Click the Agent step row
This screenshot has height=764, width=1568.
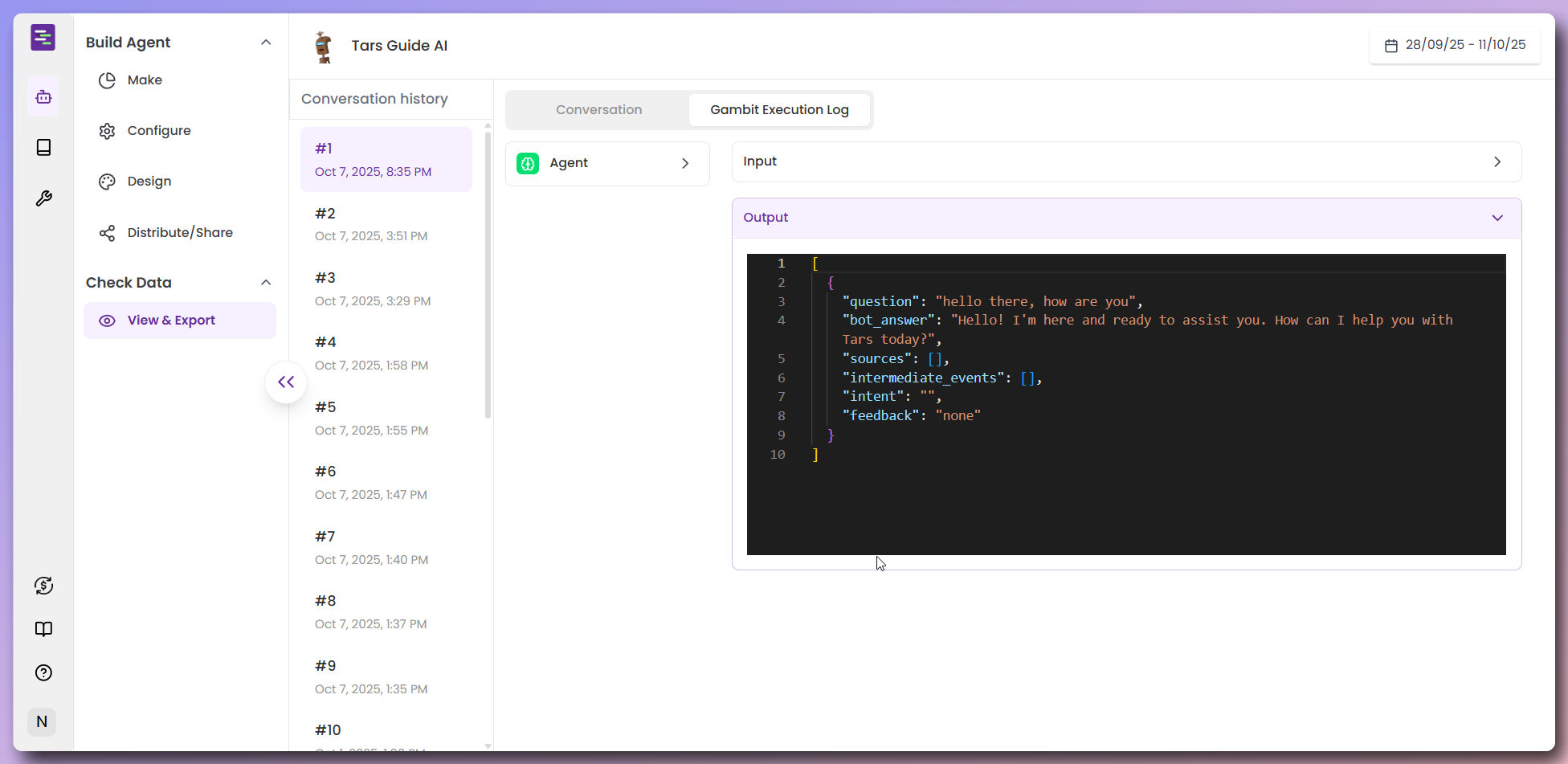[x=607, y=163]
